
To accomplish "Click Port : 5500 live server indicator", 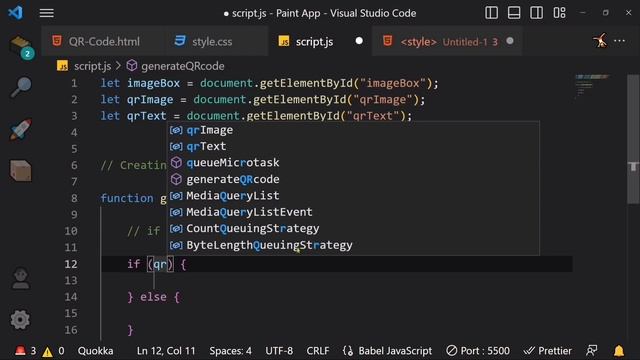I will 478,351.
